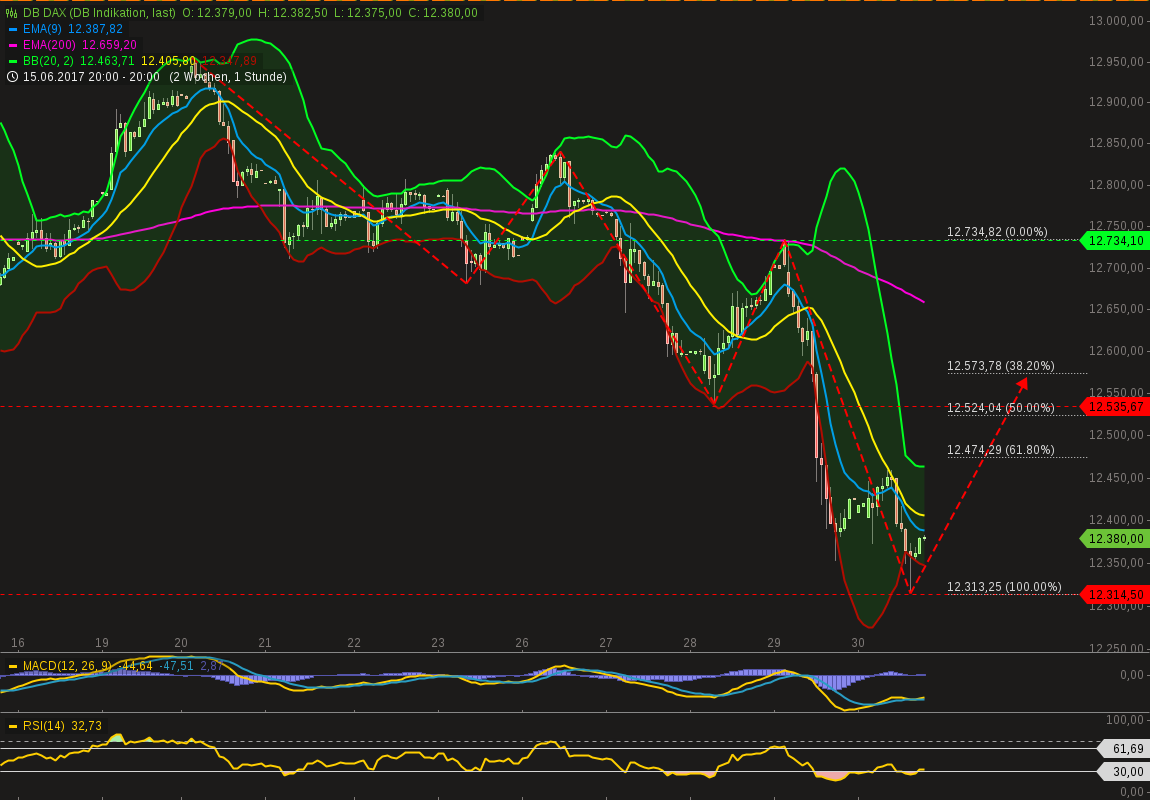Click date axis label 29
Screen dimensions: 1150x800
tap(774, 643)
